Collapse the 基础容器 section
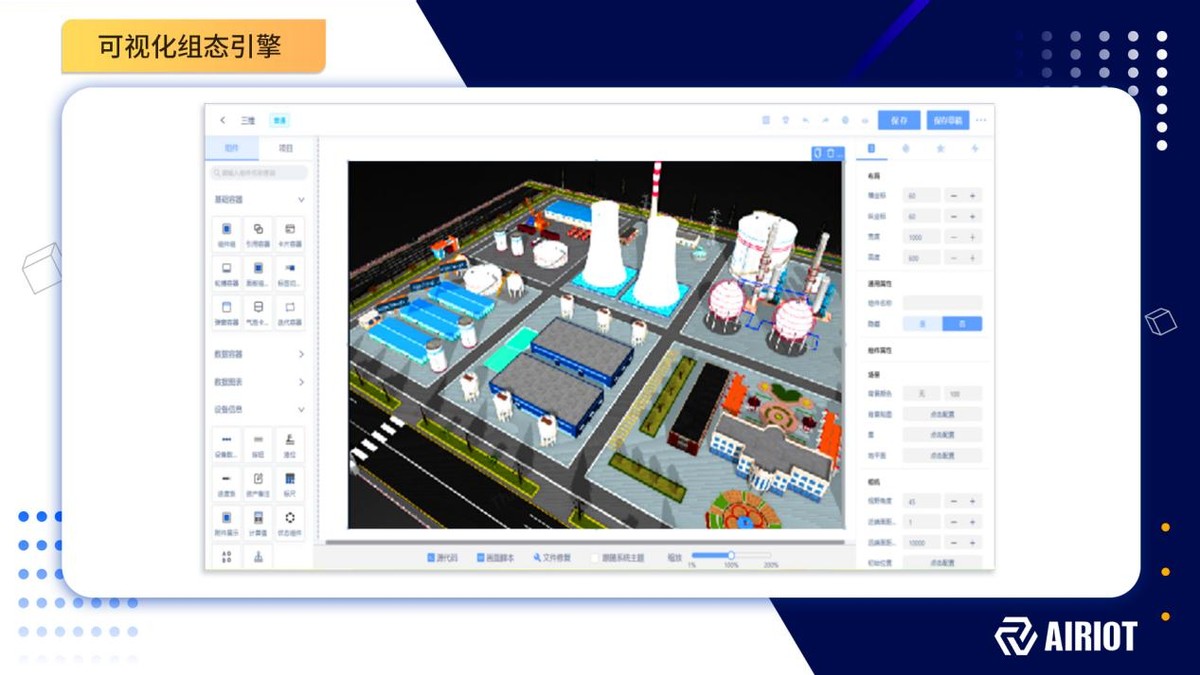 pos(301,200)
